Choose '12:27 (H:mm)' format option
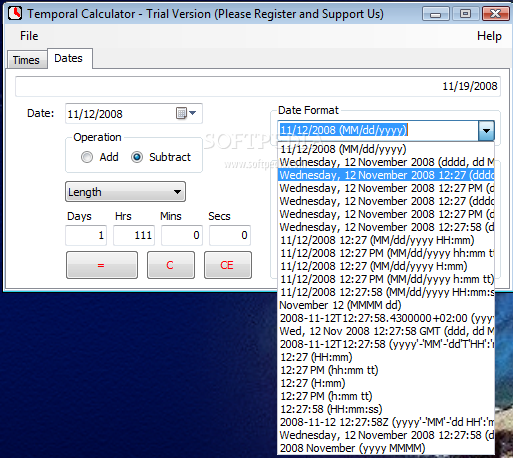This screenshot has width=513, height=458. (386, 383)
